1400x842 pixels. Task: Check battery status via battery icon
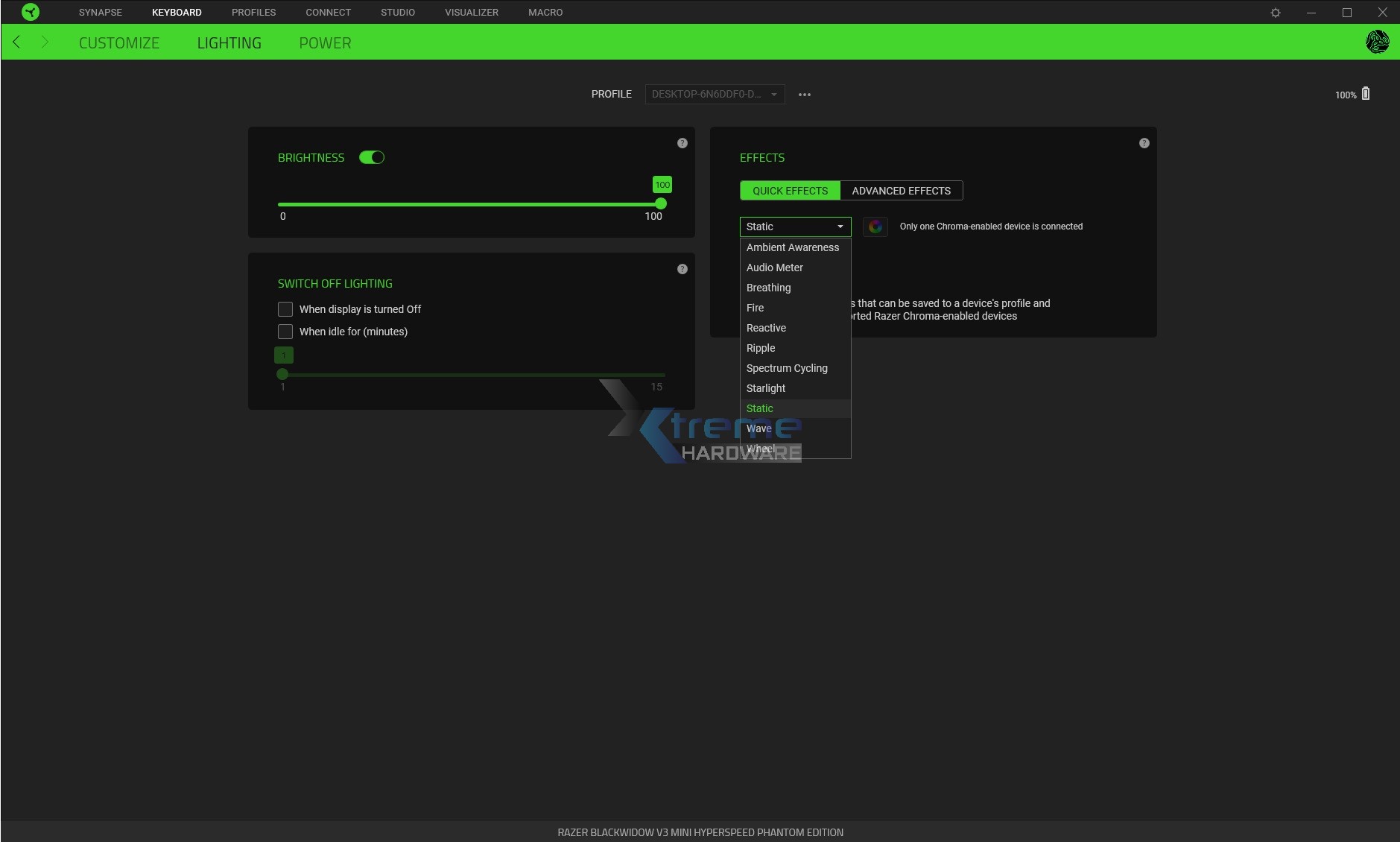point(1367,93)
